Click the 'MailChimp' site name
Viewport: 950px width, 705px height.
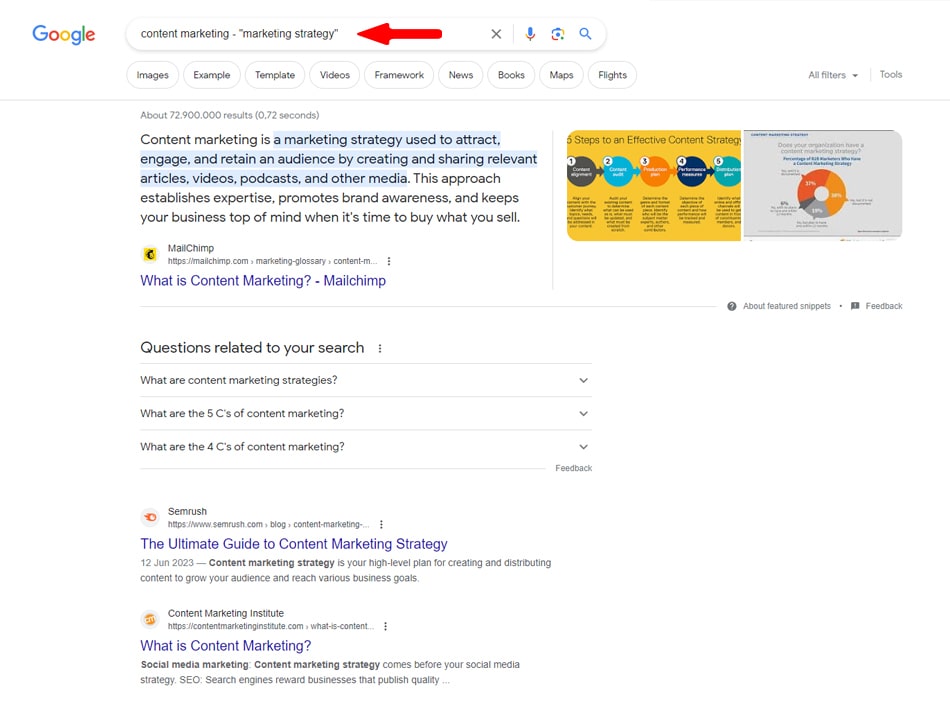point(191,248)
